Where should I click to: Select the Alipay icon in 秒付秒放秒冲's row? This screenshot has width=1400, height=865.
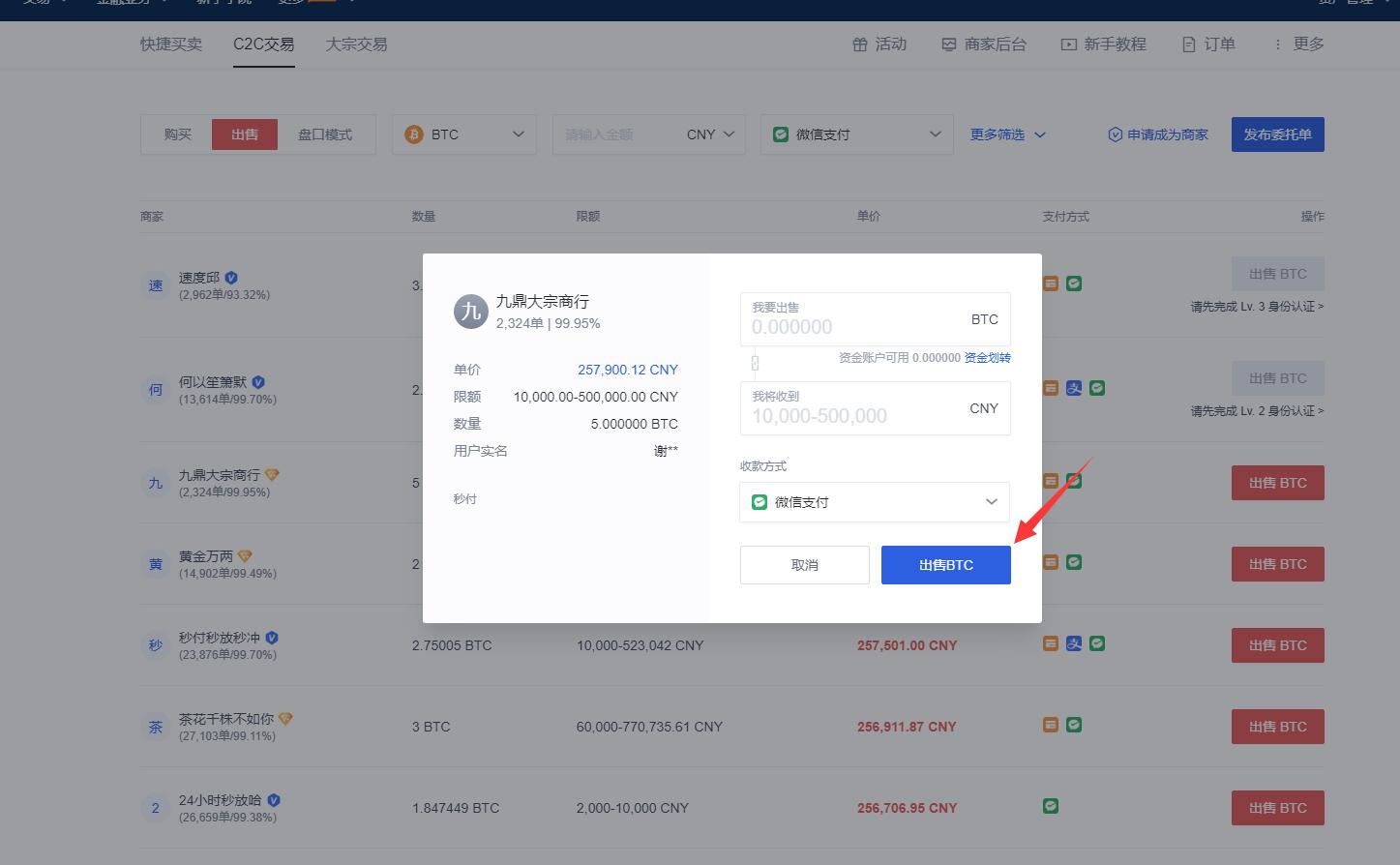[x=1074, y=643]
